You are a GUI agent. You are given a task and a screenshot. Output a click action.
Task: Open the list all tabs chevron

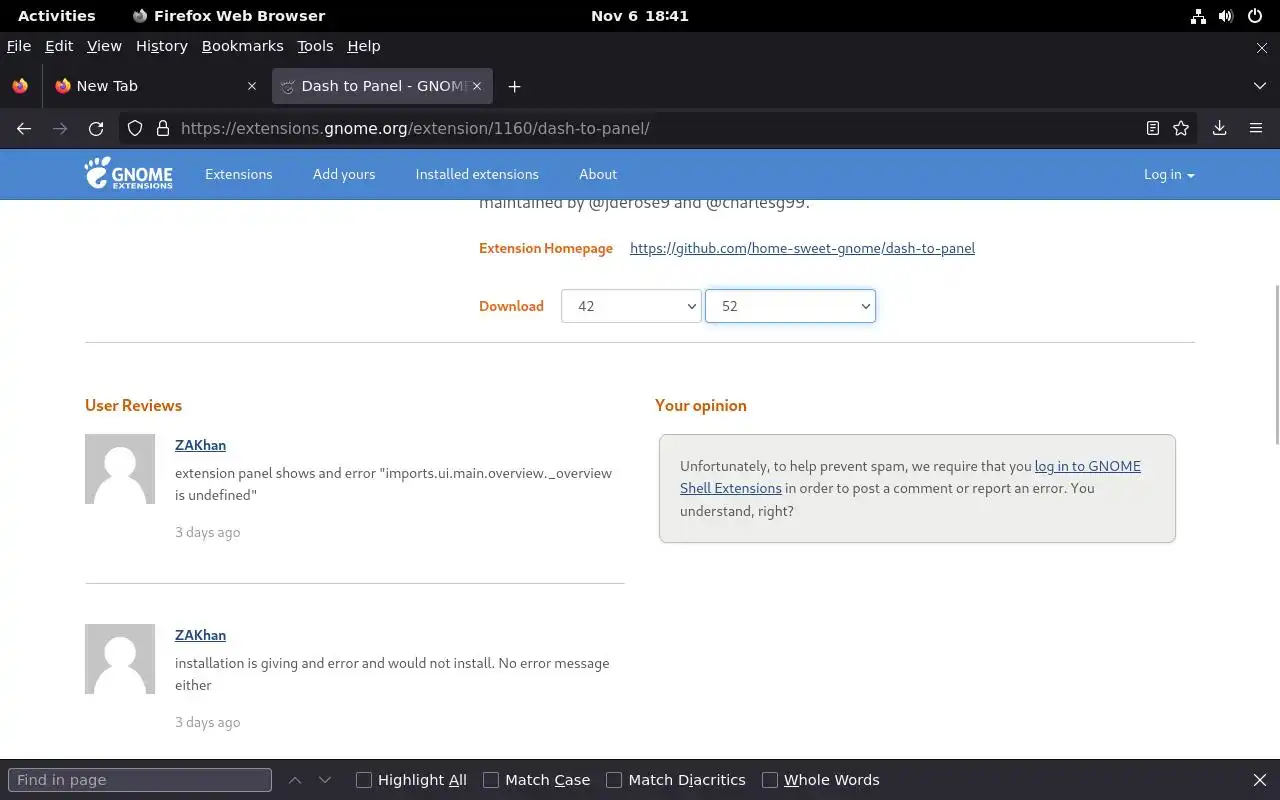[1260, 86]
